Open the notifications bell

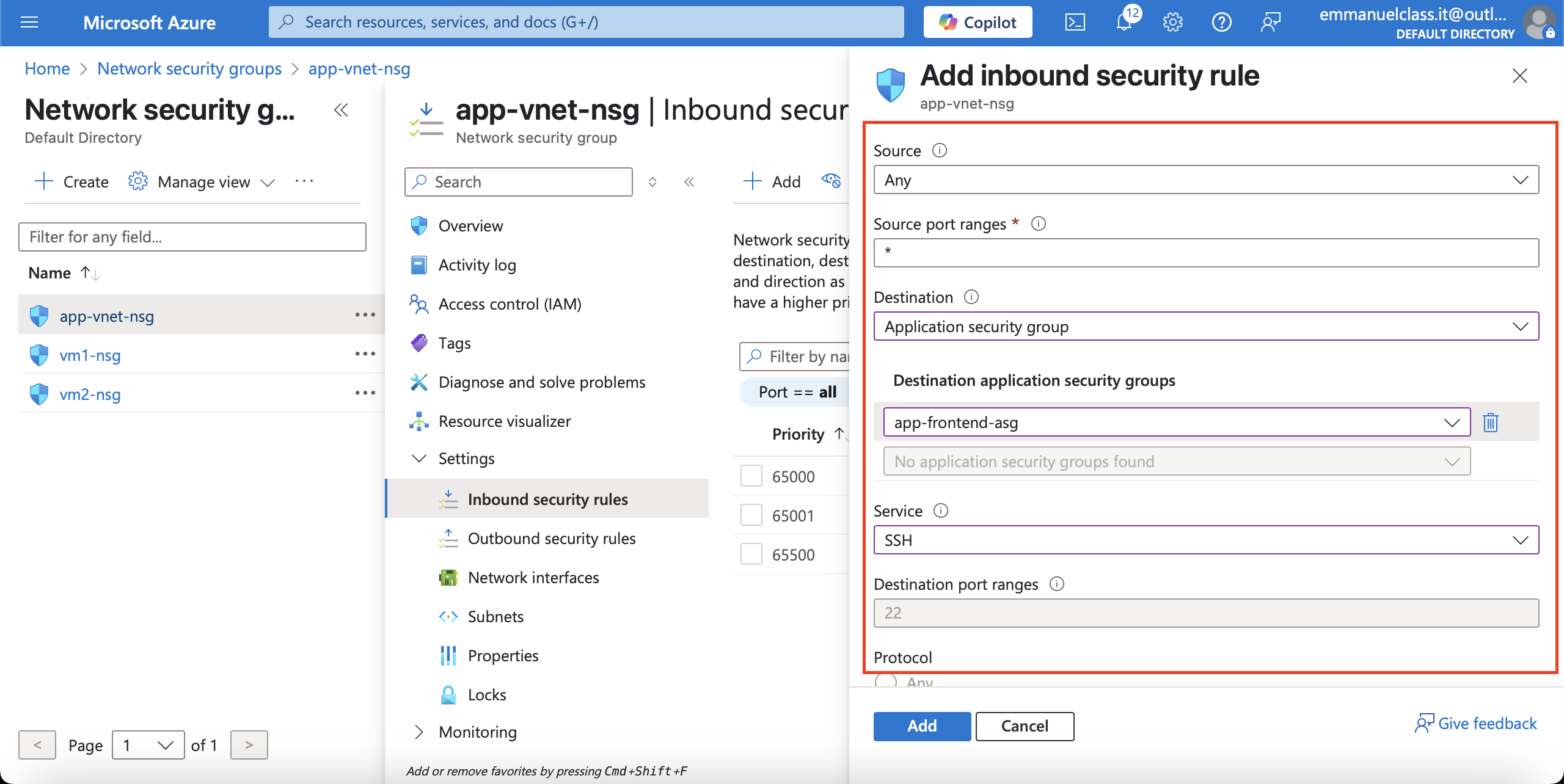coord(1124,23)
